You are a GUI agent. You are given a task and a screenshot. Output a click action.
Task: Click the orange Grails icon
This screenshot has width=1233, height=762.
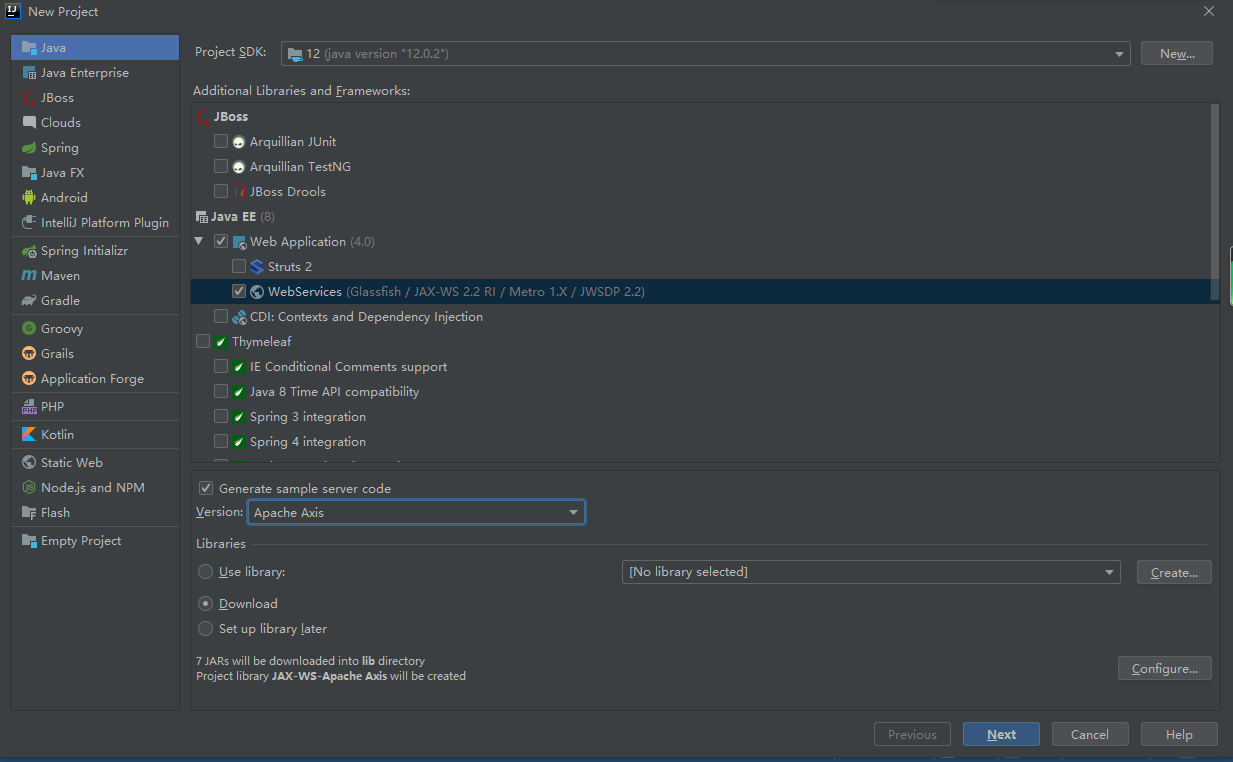point(29,353)
